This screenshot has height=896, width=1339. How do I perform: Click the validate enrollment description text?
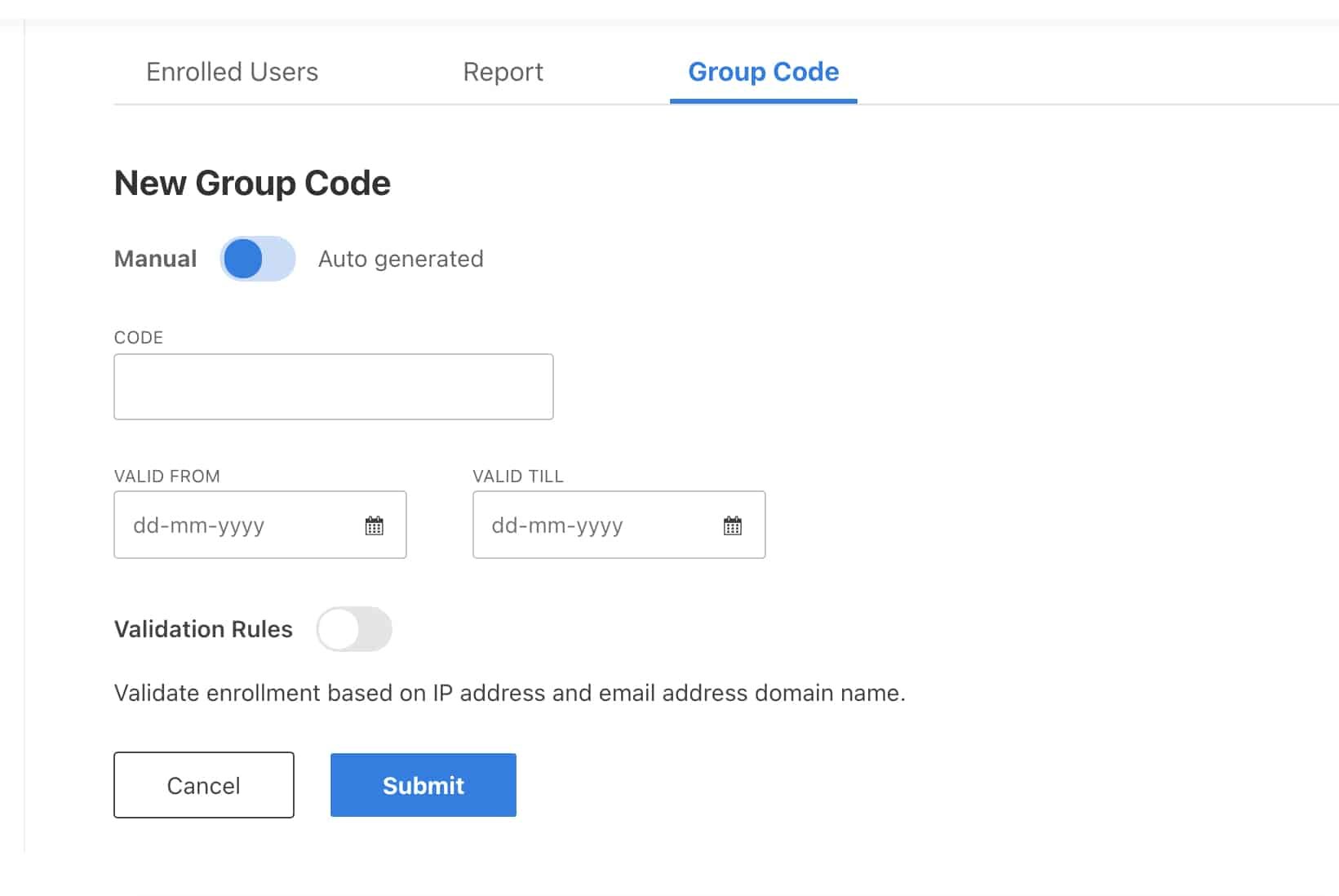510,693
